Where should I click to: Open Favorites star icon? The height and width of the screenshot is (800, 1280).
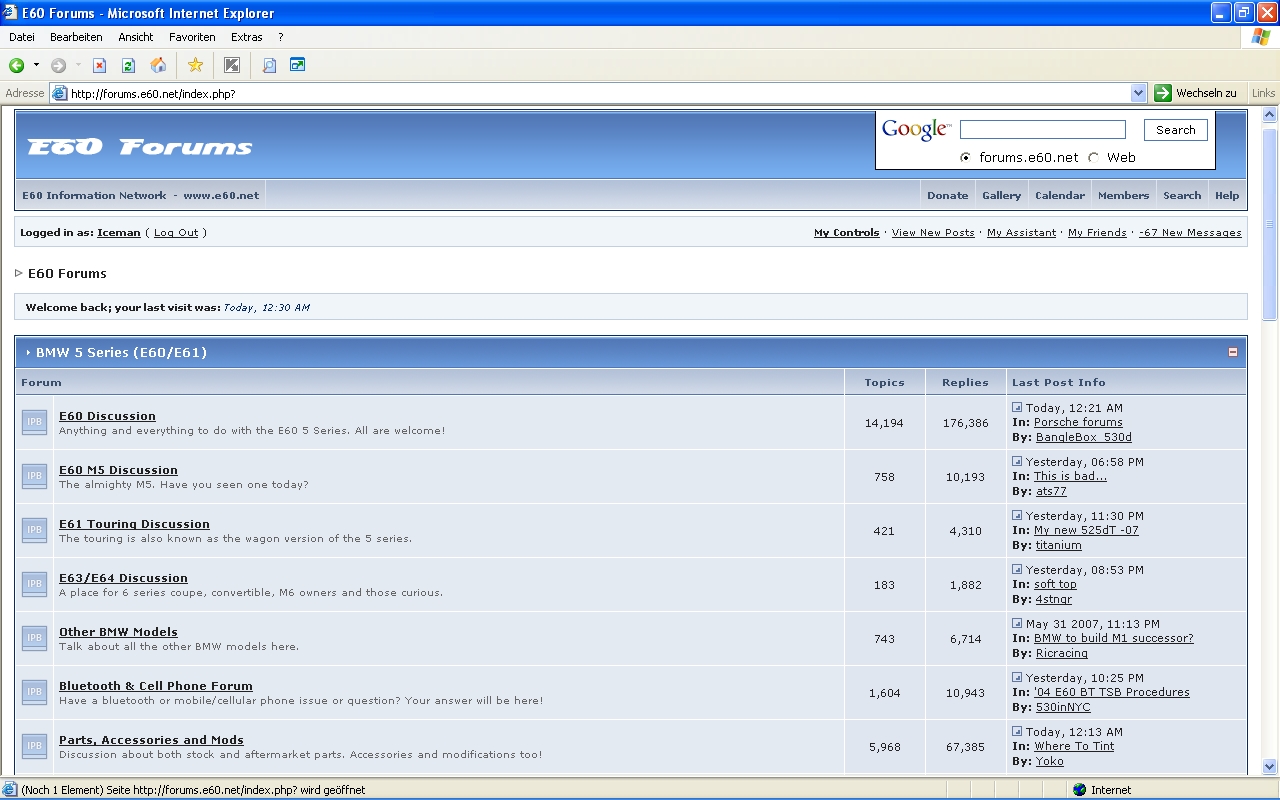click(x=195, y=65)
